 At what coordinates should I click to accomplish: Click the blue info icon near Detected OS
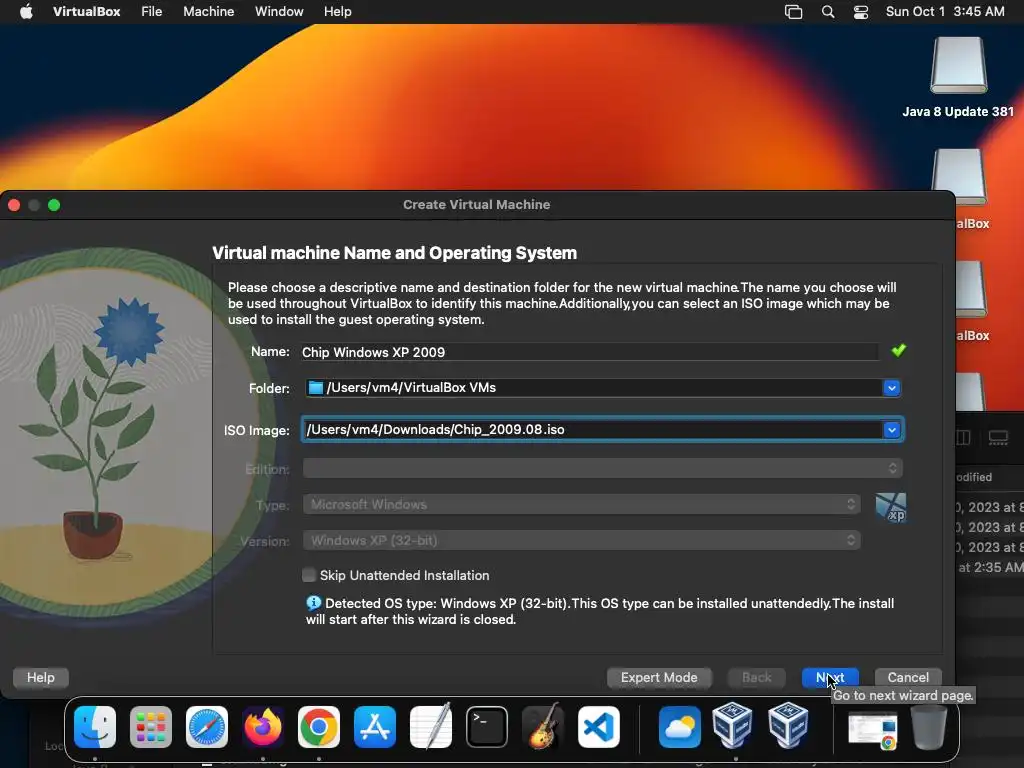313,603
